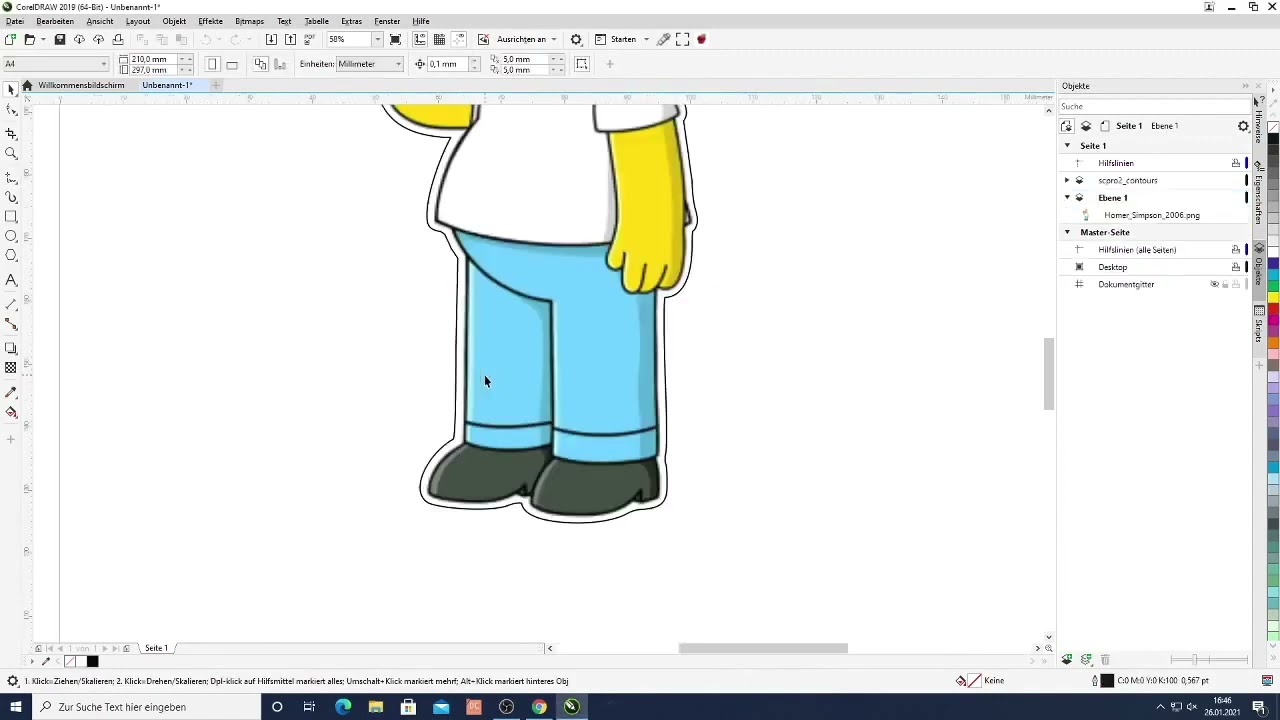
Task: Open the Bearbeiten menu
Action: point(56,21)
